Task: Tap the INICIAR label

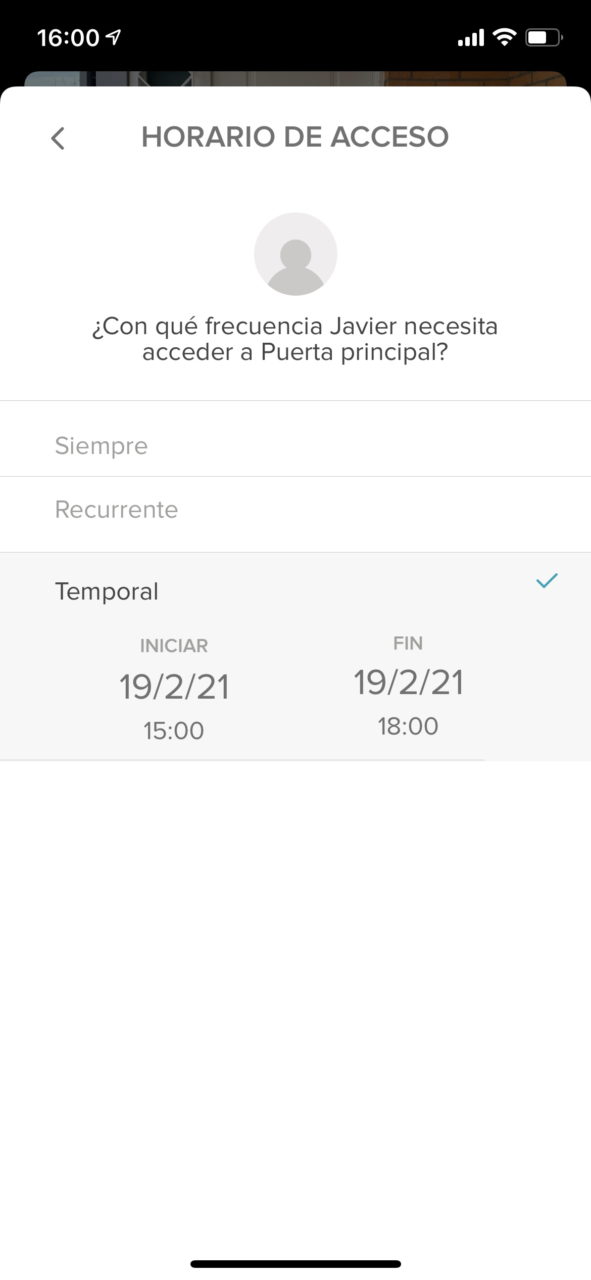Action: pos(174,646)
